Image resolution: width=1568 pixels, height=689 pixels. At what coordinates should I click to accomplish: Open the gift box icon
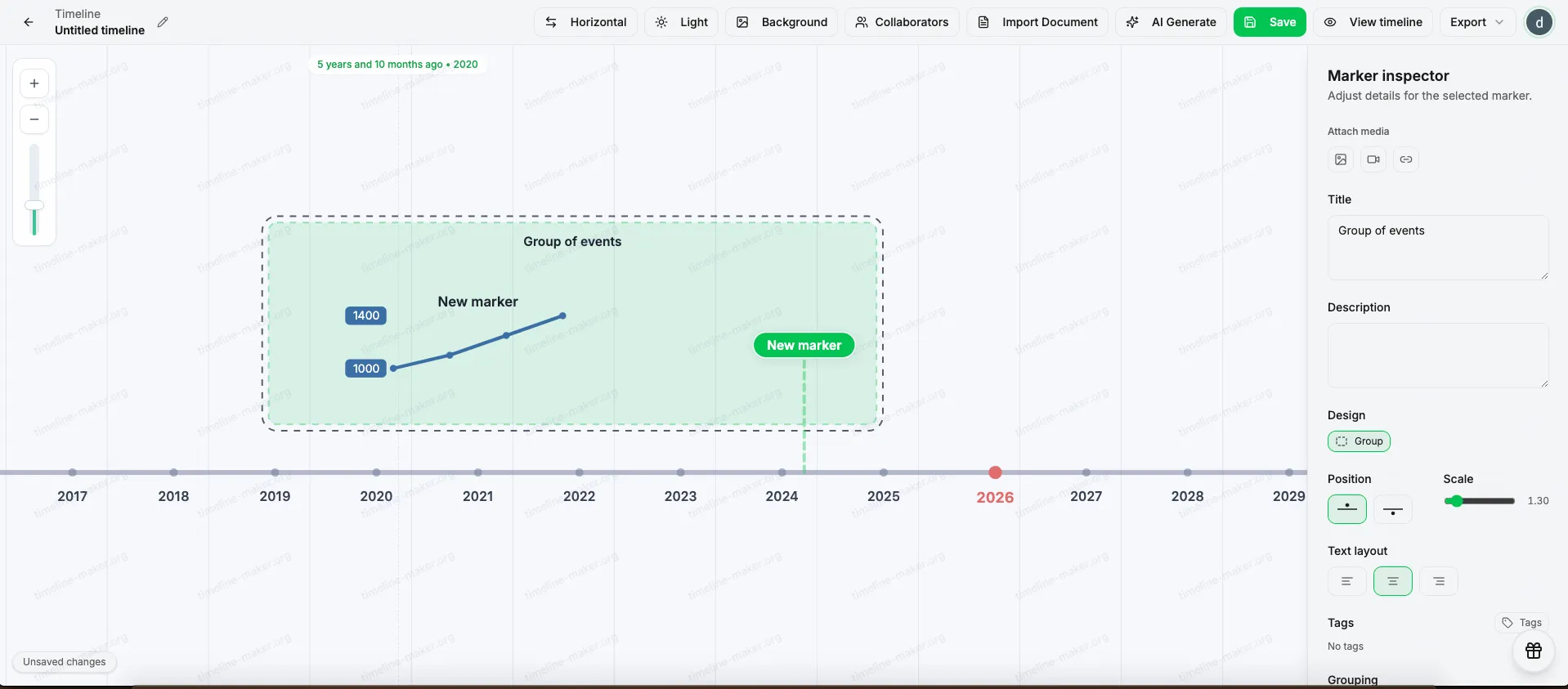(1534, 651)
